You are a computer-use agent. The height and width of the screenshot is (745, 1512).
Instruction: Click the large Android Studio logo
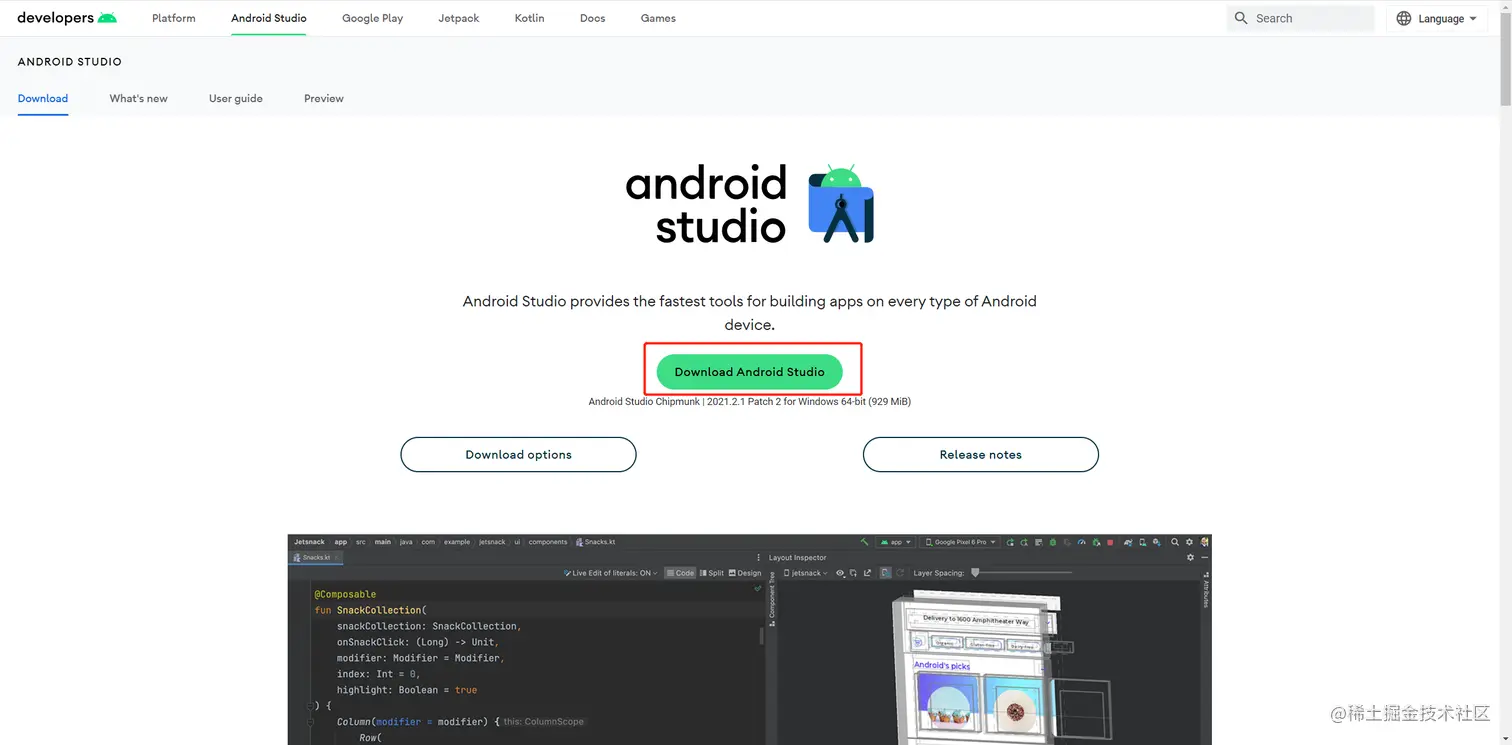(x=750, y=204)
